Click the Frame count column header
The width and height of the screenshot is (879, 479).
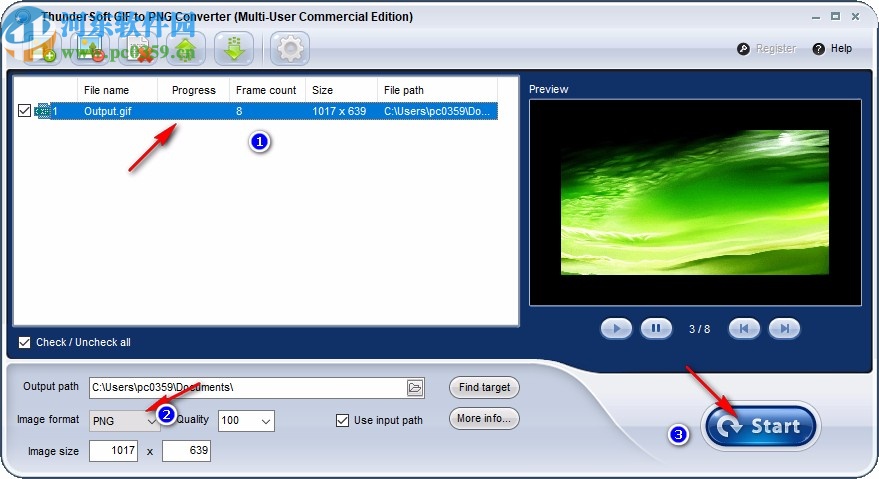[267, 90]
